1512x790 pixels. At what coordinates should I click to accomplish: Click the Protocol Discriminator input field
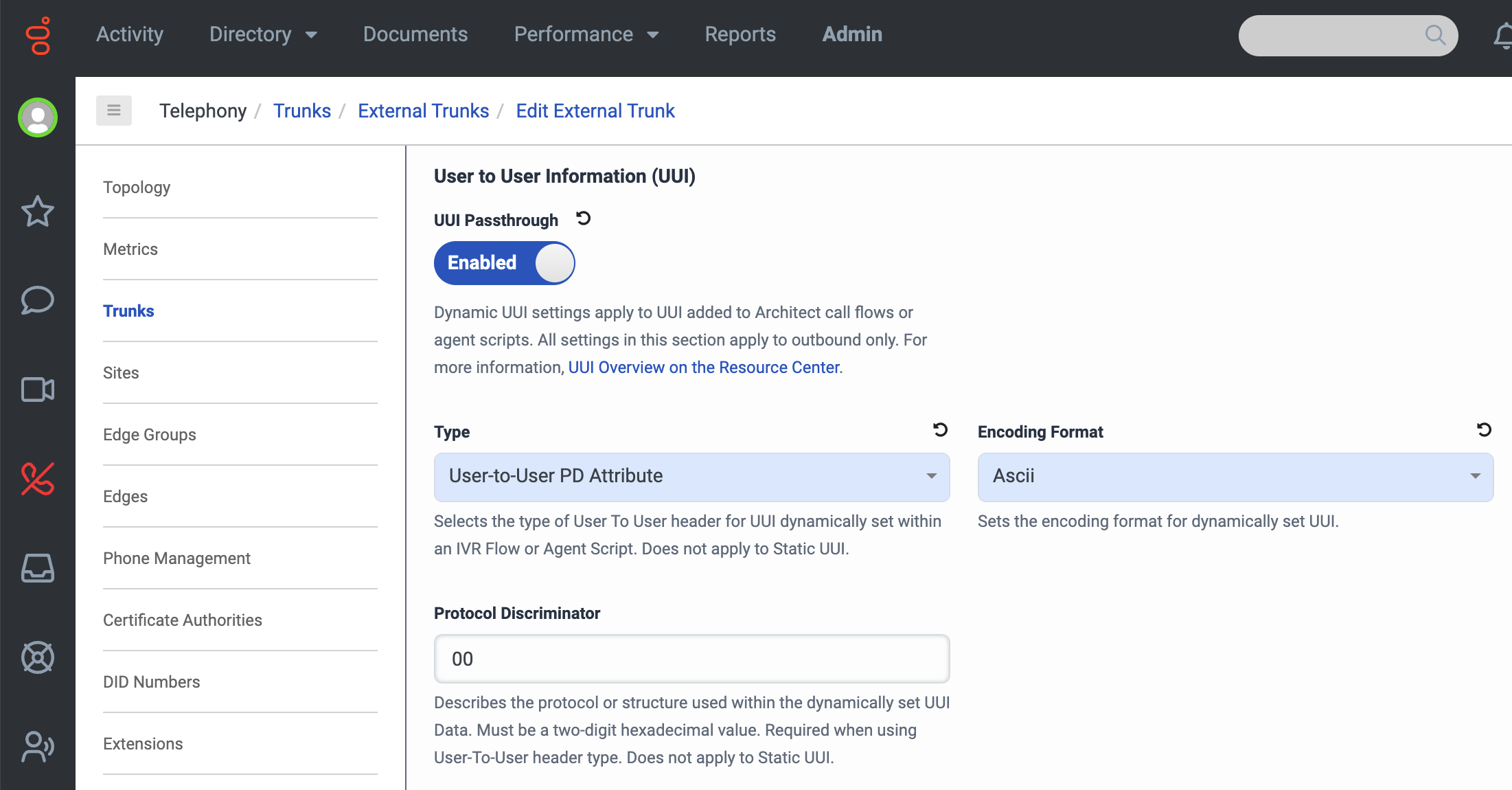click(x=691, y=659)
